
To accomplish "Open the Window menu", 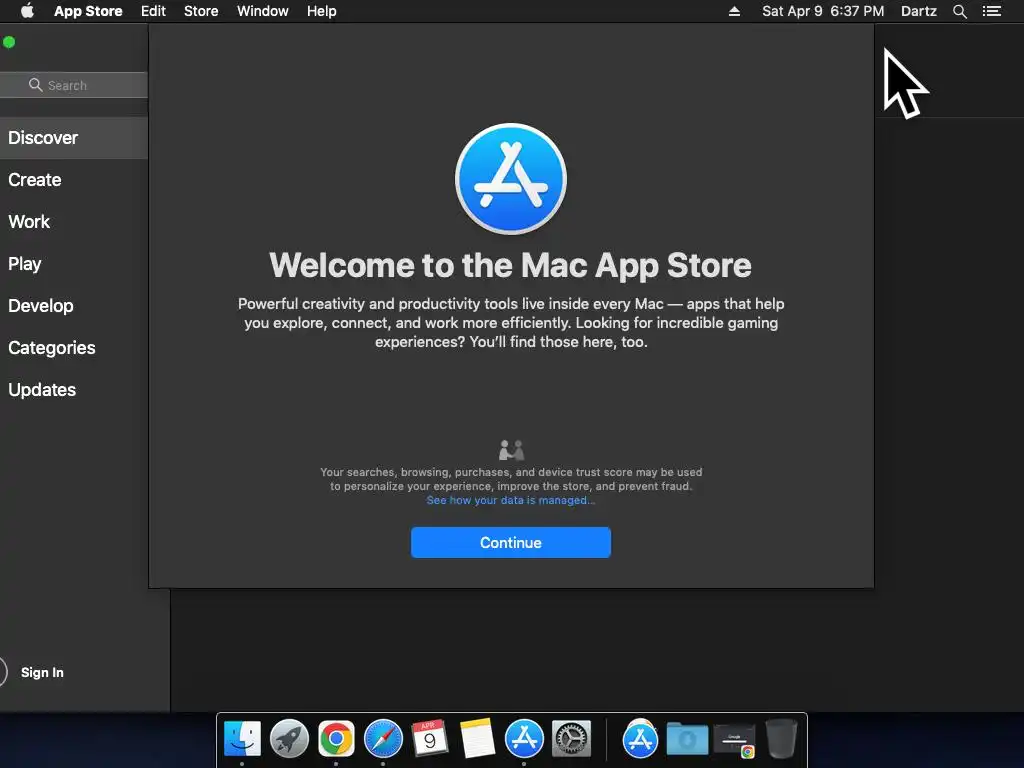I will [263, 11].
